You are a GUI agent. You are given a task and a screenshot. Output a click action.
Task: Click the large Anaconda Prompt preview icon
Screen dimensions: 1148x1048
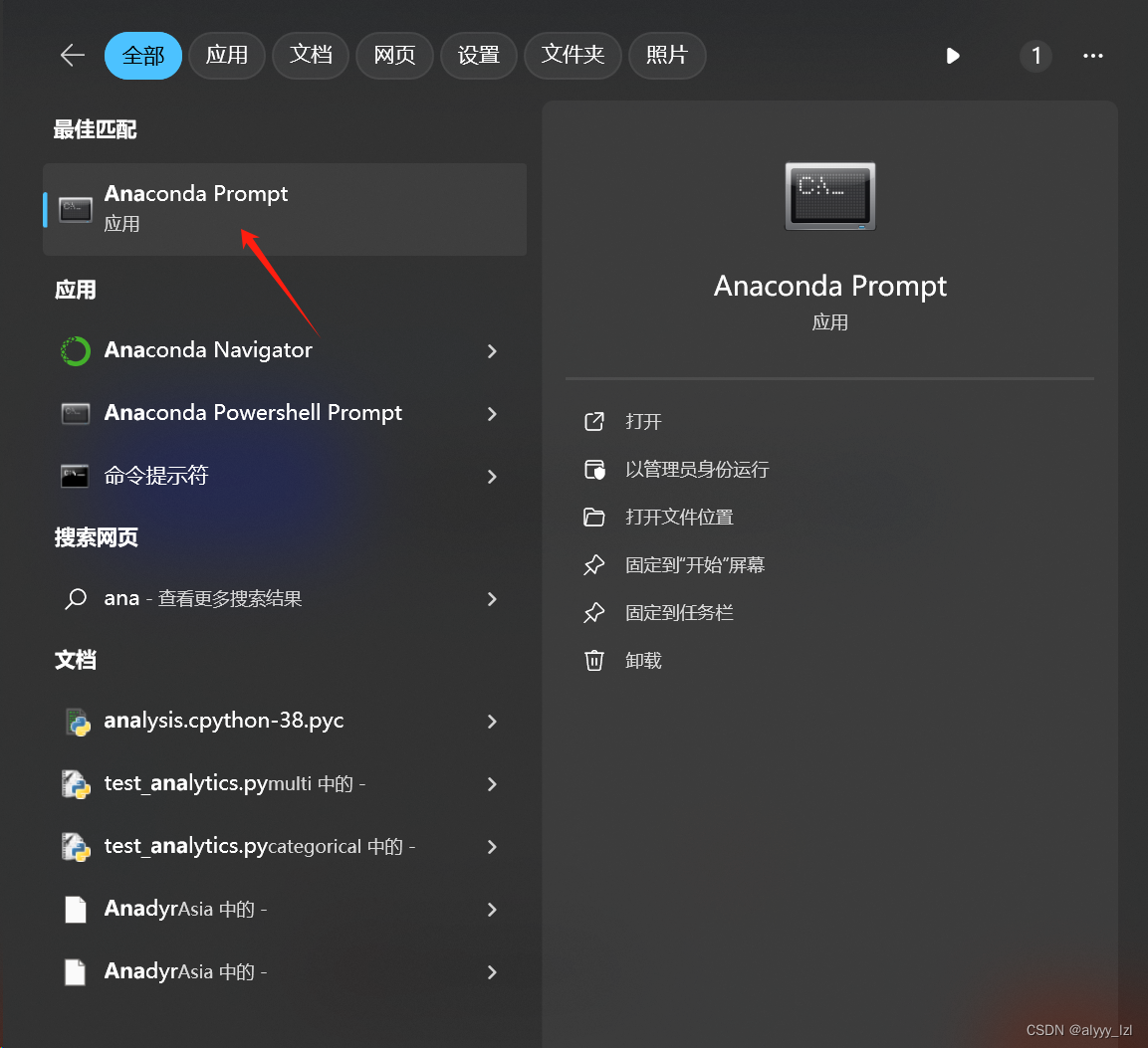click(830, 196)
